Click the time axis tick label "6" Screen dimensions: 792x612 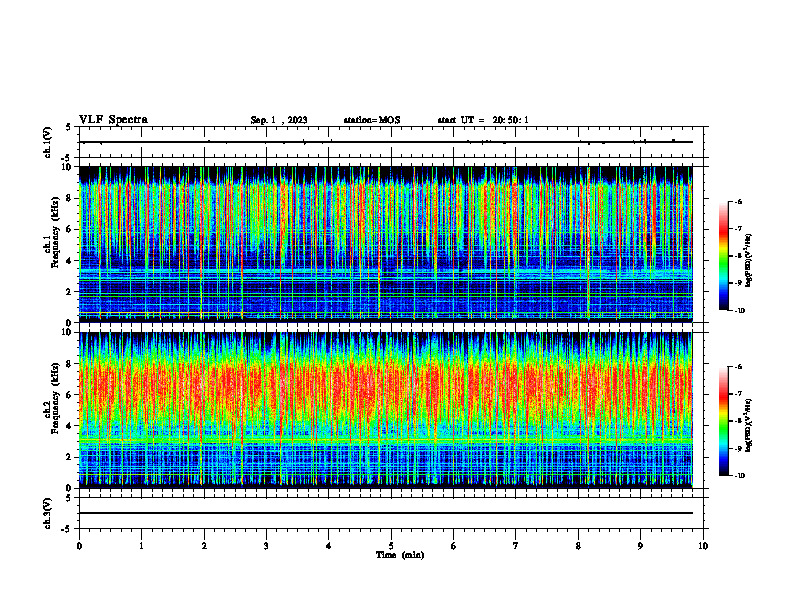pos(454,546)
